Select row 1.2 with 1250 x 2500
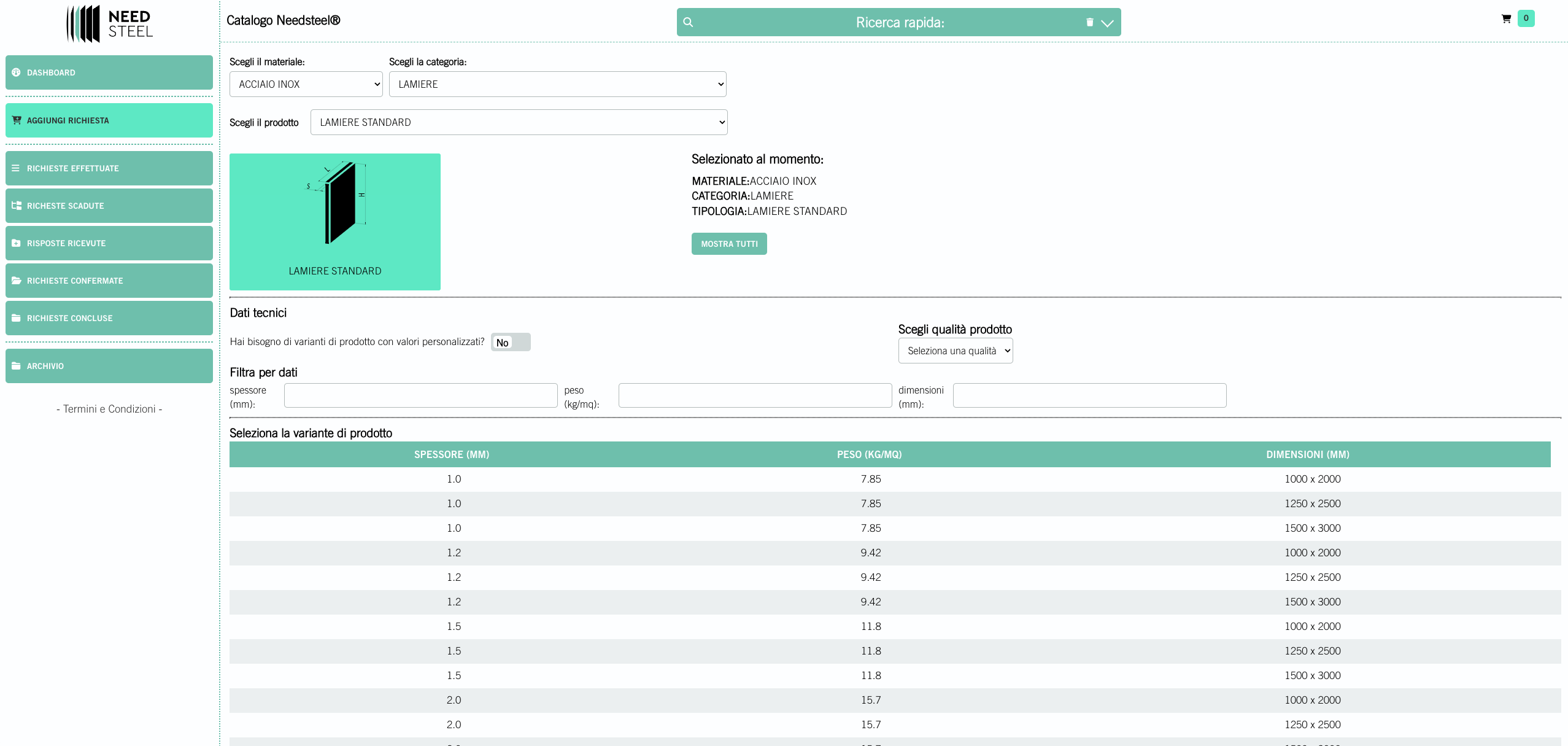Image resolution: width=1568 pixels, height=746 pixels. (895, 577)
